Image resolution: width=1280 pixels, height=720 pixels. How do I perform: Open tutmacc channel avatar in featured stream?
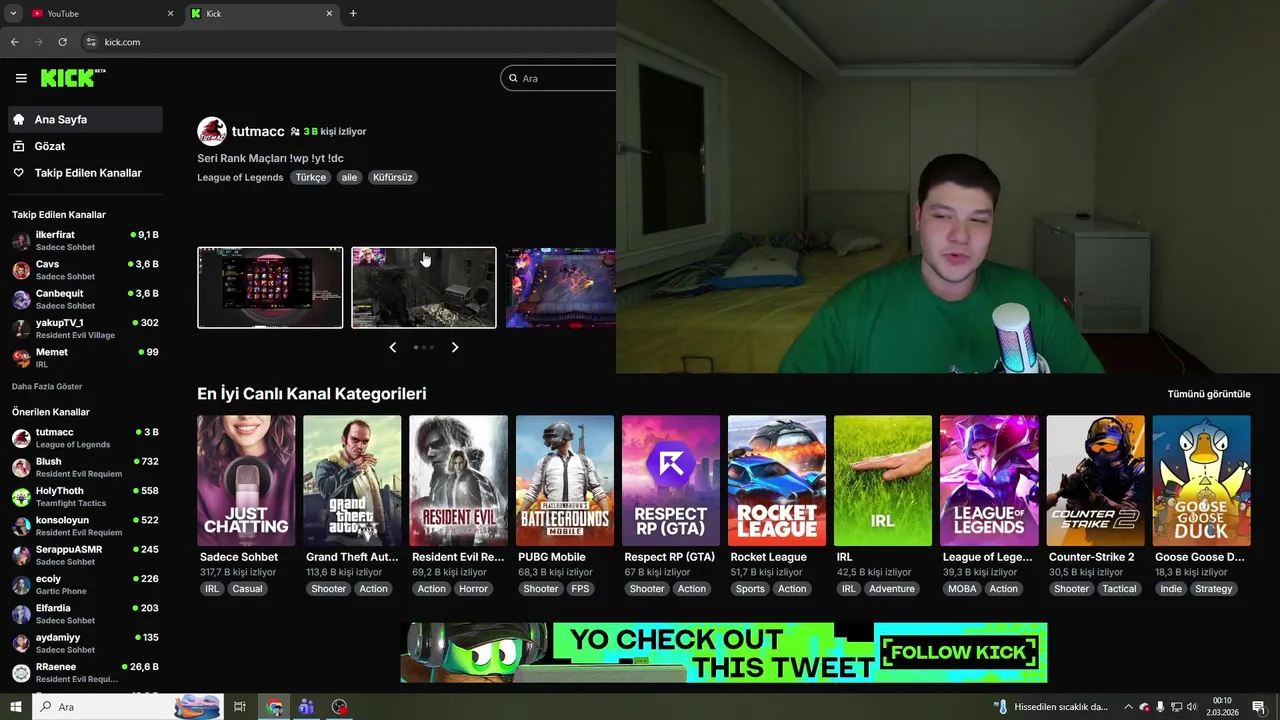(x=211, y=131)
